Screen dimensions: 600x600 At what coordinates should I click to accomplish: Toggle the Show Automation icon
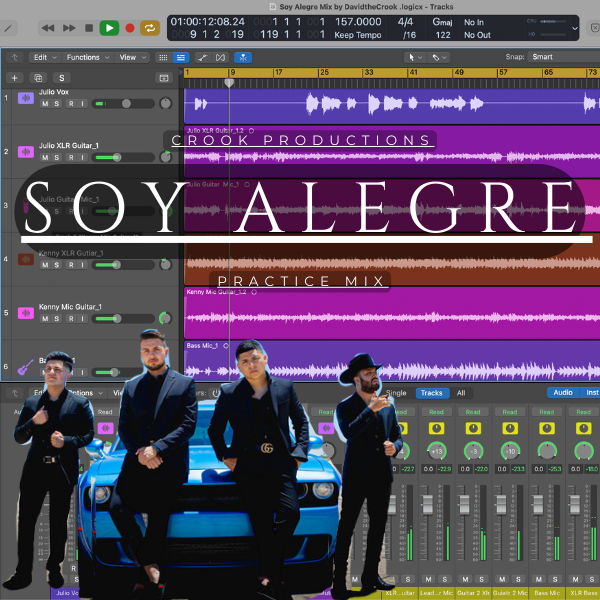click(203, 57)
